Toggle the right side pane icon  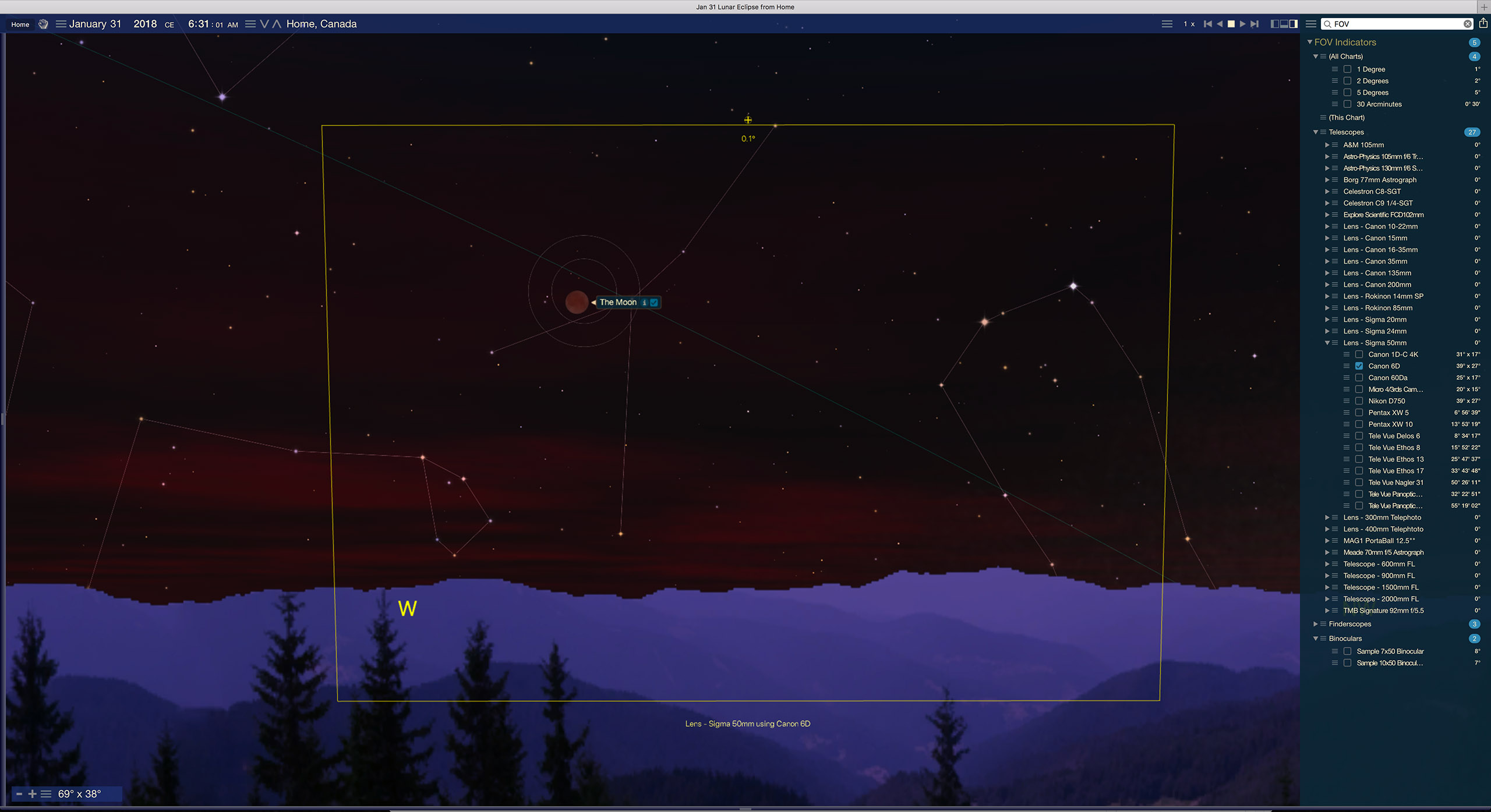point(1294,24)
